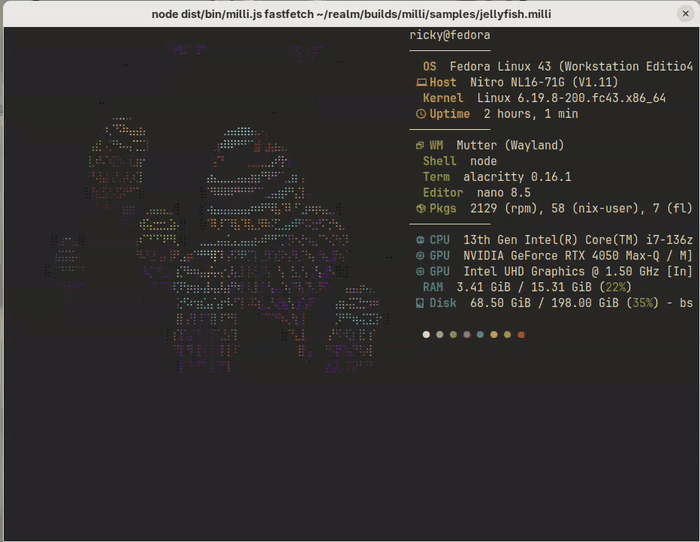700x542 pixels.
Task: Click the window title 'node dist/bin/milli.js fastfetch'
Action: (233, 14)
